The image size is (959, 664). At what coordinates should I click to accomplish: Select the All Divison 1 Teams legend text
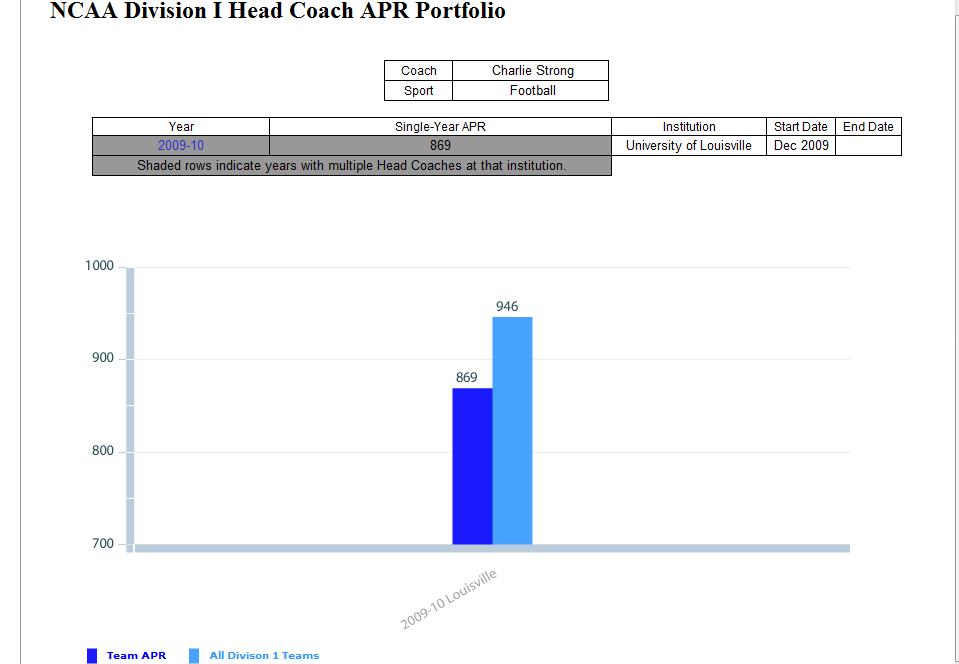click(x=264, y=656)
